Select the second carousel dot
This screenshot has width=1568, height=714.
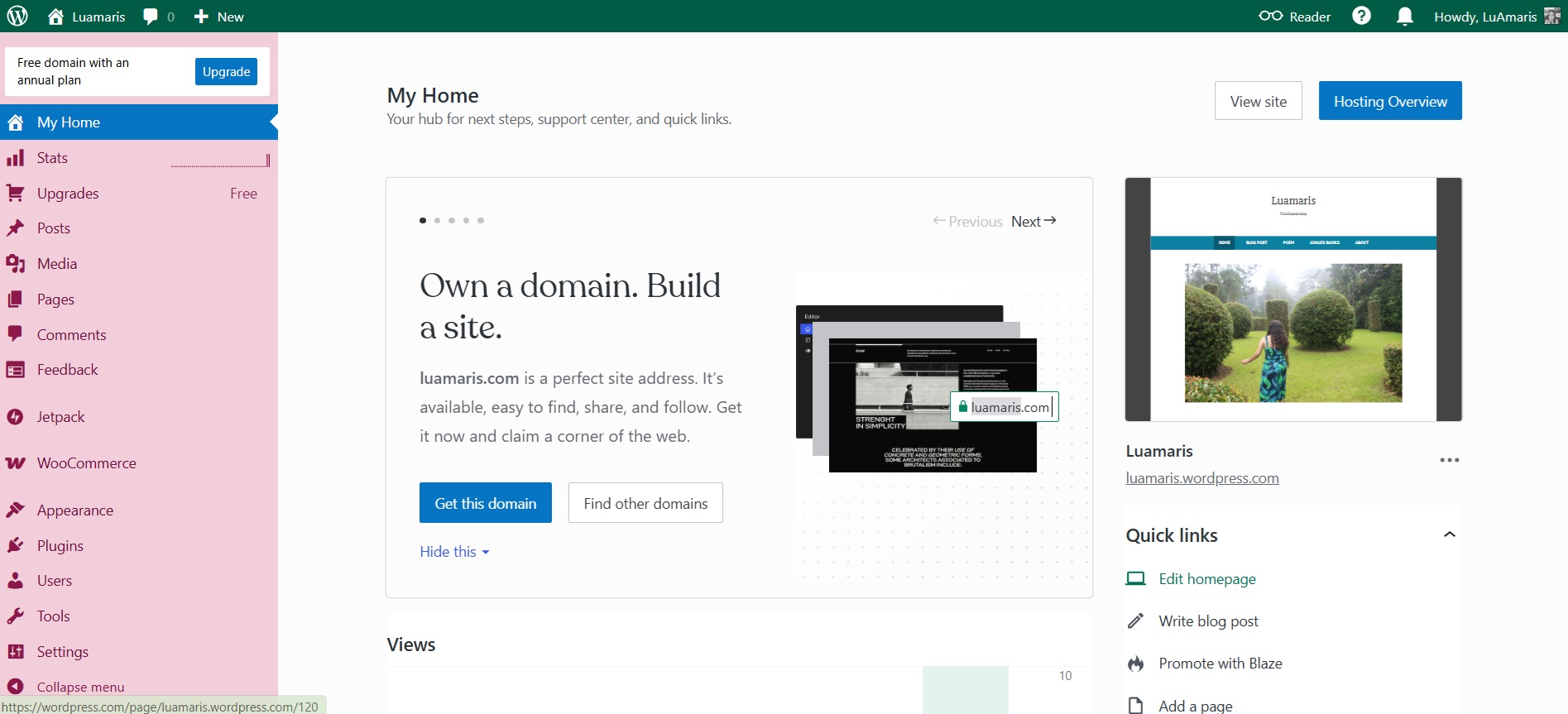click(437, 220)
